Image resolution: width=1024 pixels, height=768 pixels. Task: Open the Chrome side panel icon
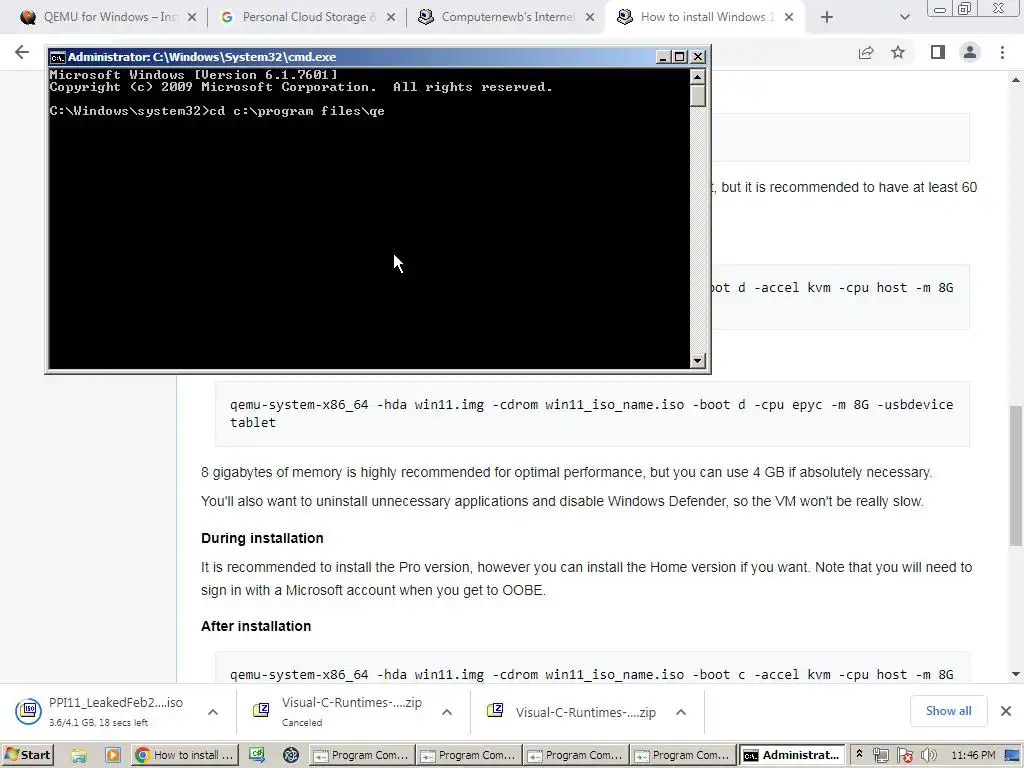coord(938,52)
